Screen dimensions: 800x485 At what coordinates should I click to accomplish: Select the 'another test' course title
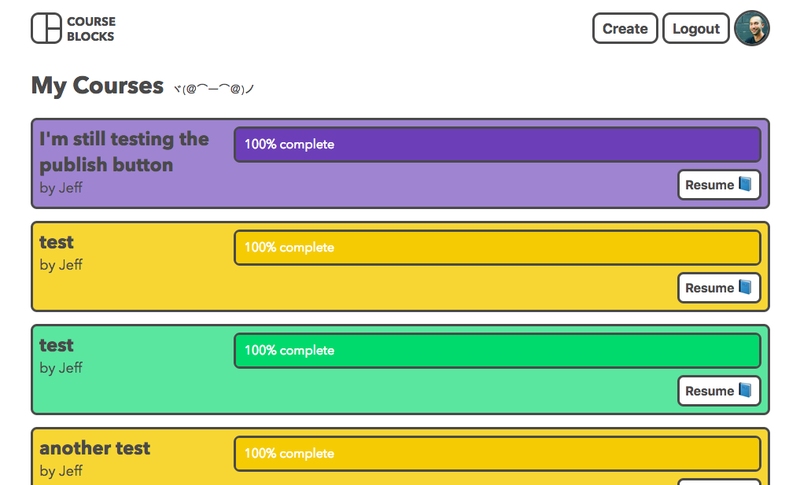click(95, 448)
